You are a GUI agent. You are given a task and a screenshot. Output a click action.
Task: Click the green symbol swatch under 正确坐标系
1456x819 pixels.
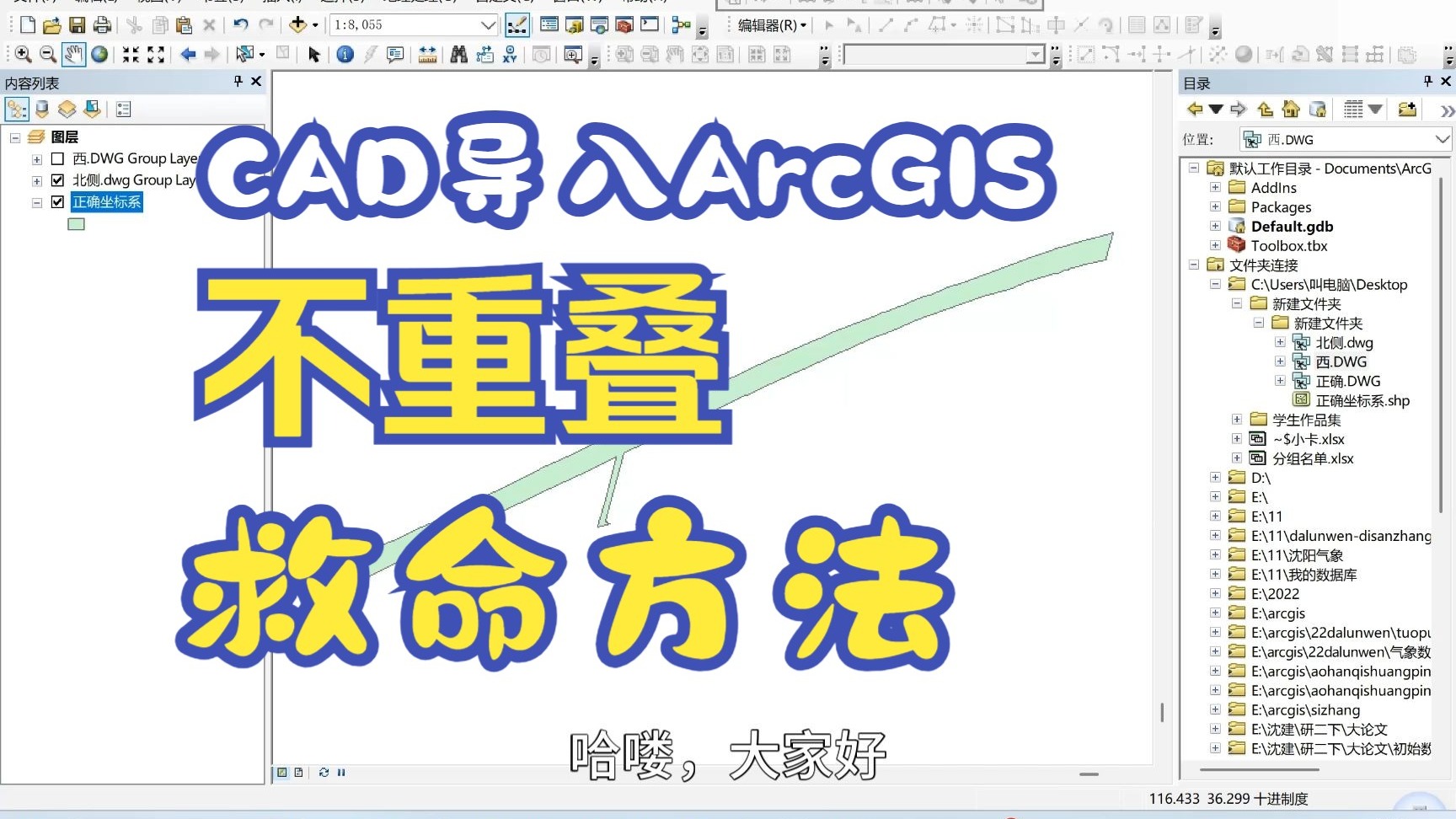[x=77, y=223]
